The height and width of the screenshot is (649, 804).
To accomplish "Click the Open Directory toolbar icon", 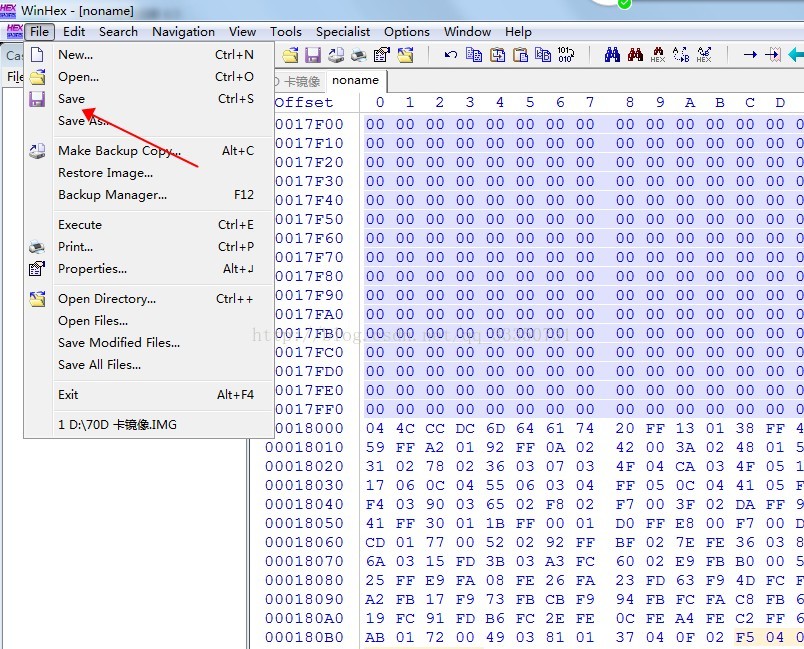I will [405, 55].
